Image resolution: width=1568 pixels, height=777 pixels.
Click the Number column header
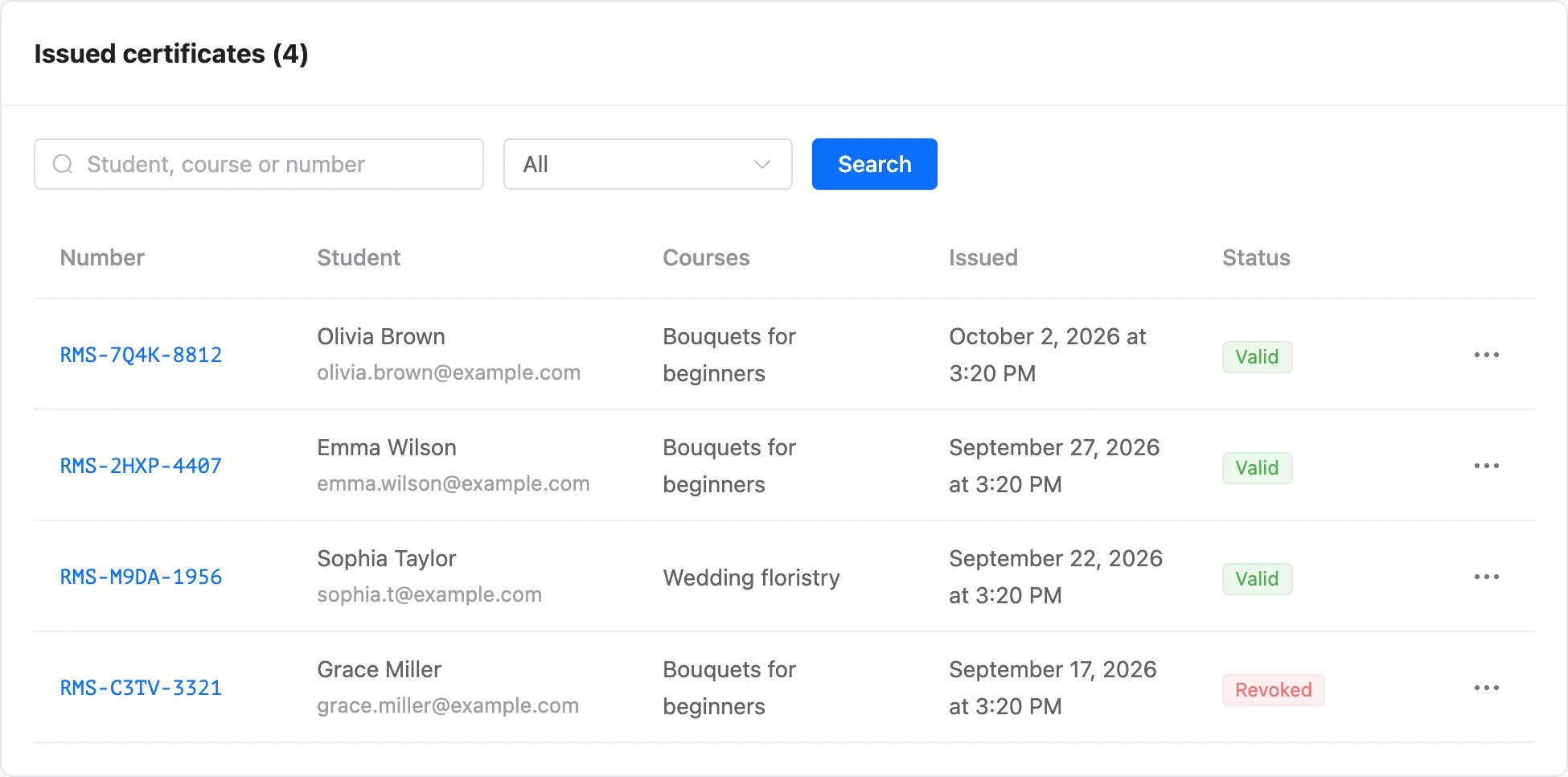pos(102,257)
